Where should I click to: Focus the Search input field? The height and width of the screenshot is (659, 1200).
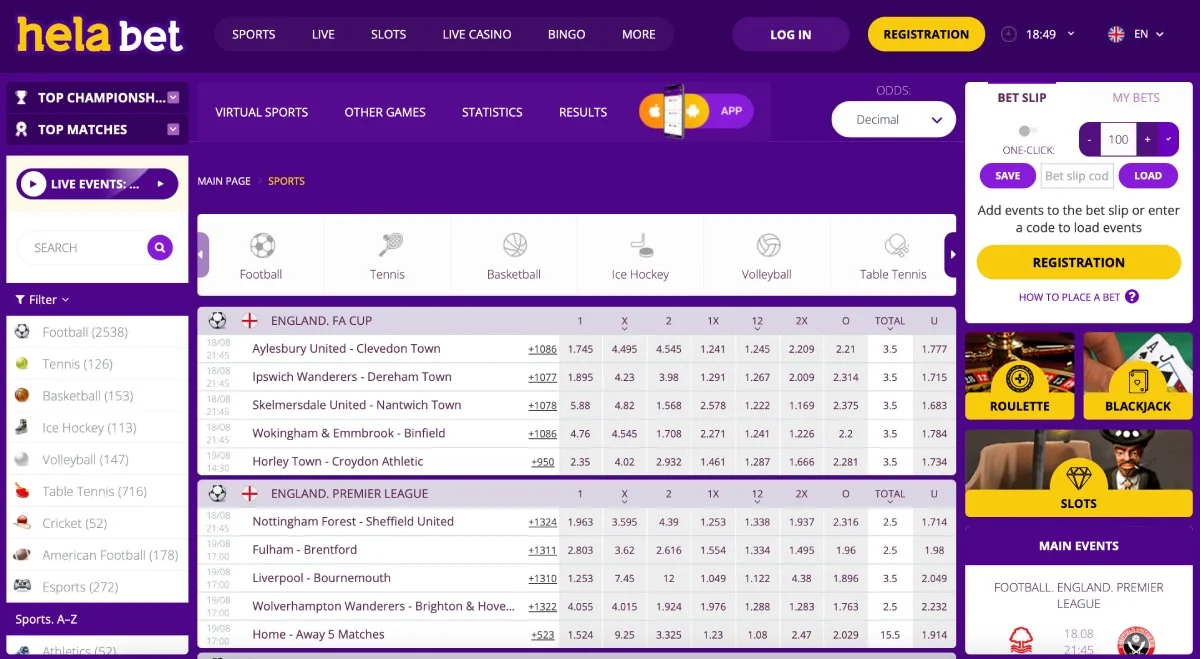pos(81,248)
